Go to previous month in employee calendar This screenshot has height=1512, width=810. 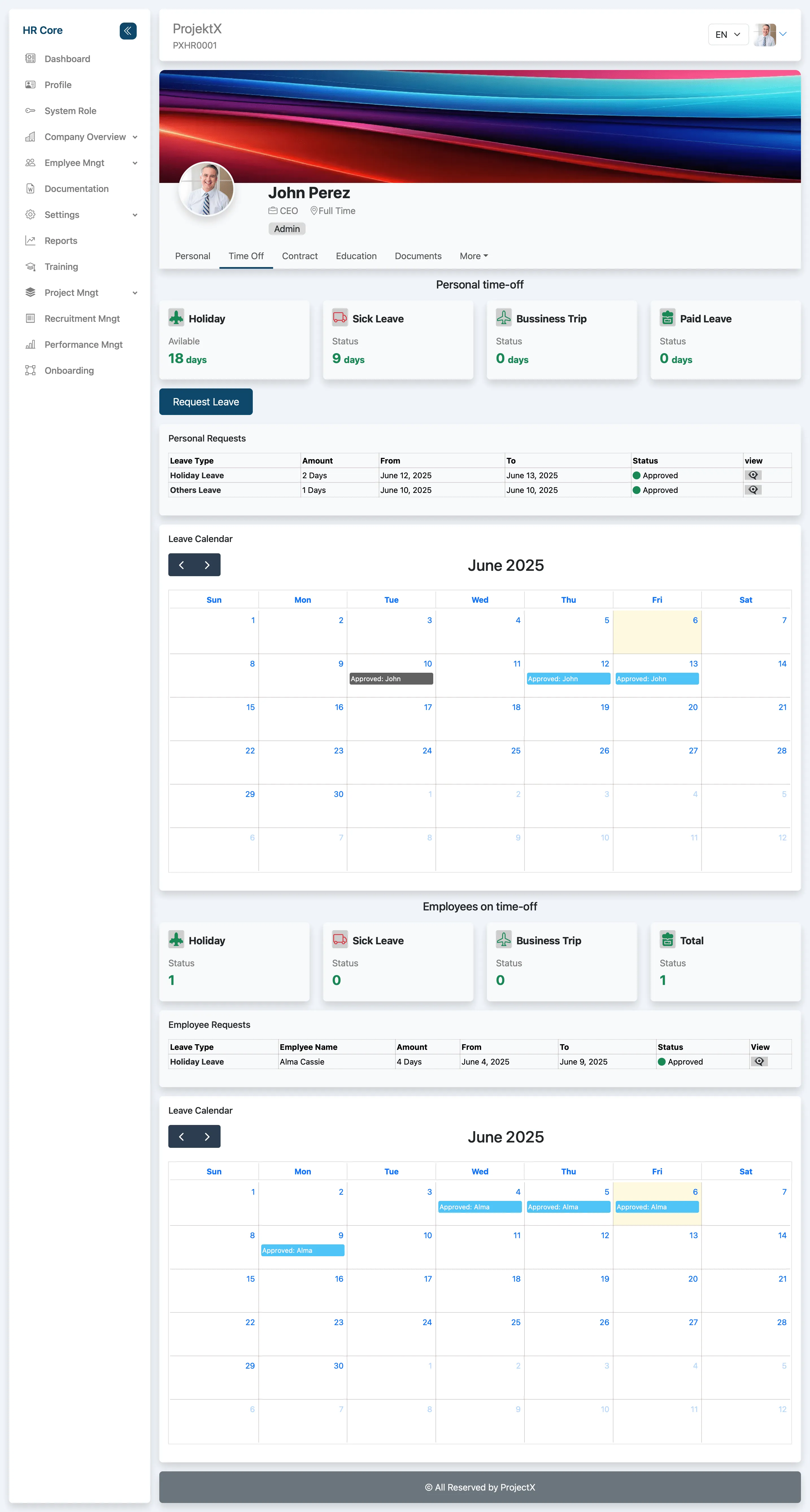click(x=182, y=1136)
